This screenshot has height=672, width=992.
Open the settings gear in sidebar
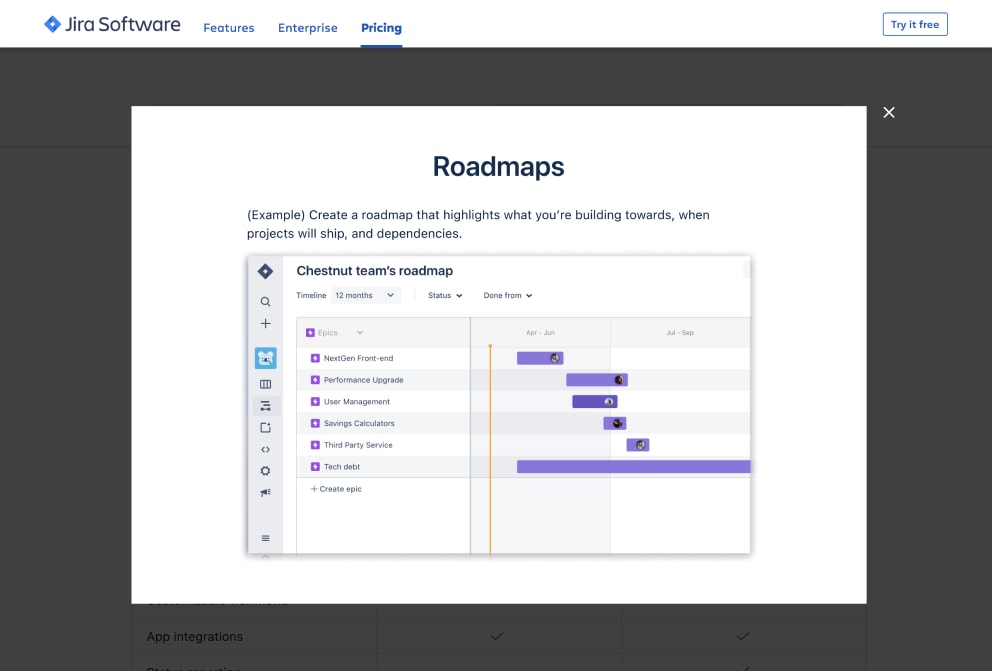(265, 471)
